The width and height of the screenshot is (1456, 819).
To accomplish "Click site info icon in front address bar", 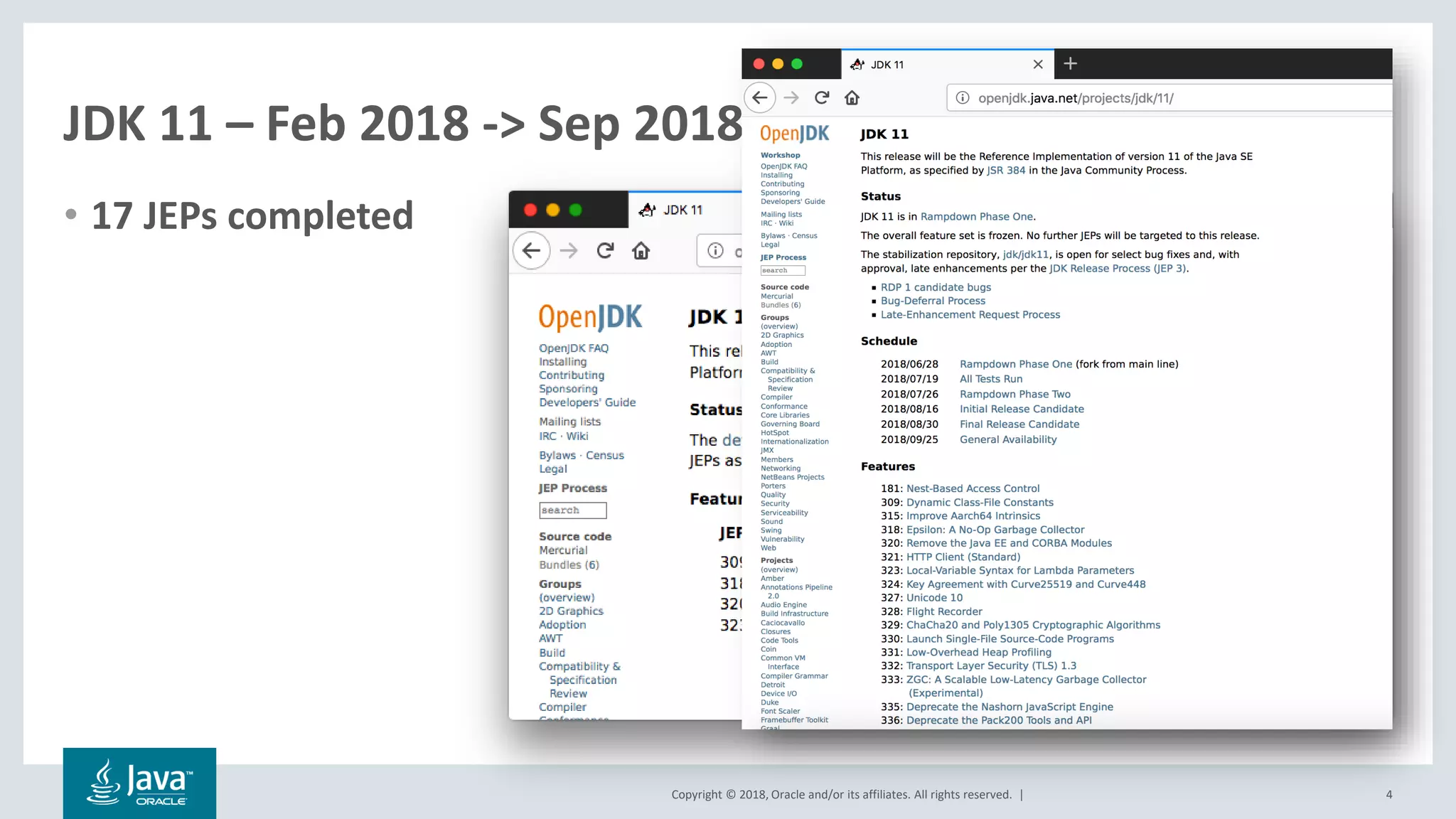I will (x=962, y=97).
